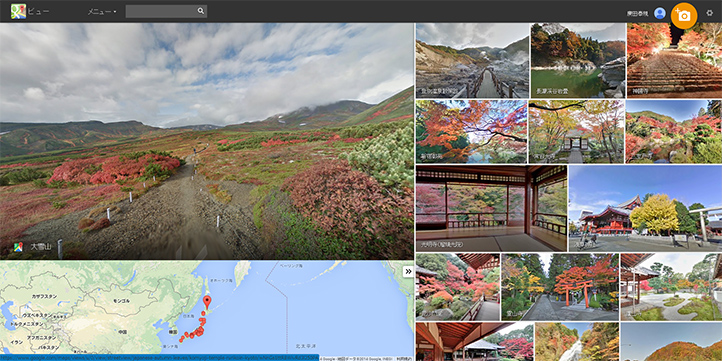Open the blue profile avatar
Viewport: 722px width, 361px height.
click(x=660, y=13)
